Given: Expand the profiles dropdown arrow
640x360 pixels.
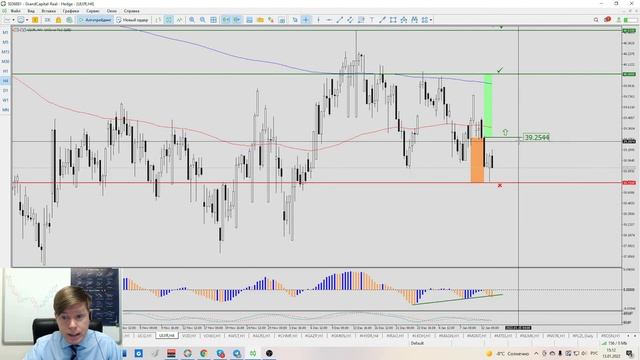Looking at the screenshot, I should [x=27, y=20].
